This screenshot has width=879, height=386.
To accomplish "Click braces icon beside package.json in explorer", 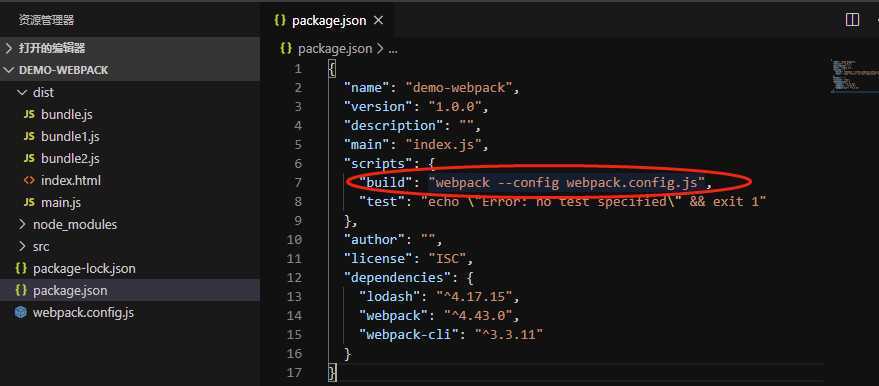I will click(x=21, y=290).
